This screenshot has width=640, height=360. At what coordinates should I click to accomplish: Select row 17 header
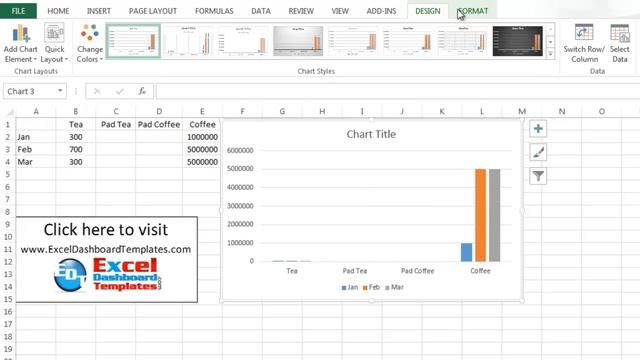point(8,324)
